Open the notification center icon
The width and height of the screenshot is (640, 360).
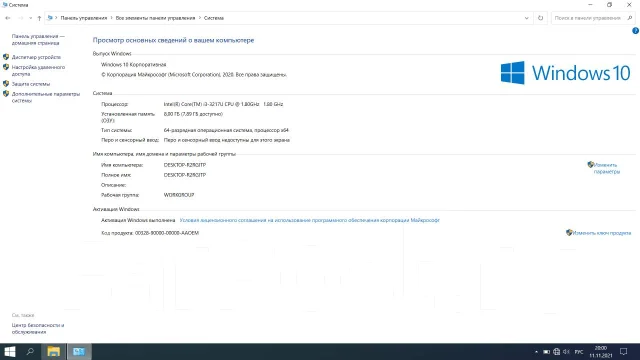coord(623,352)
